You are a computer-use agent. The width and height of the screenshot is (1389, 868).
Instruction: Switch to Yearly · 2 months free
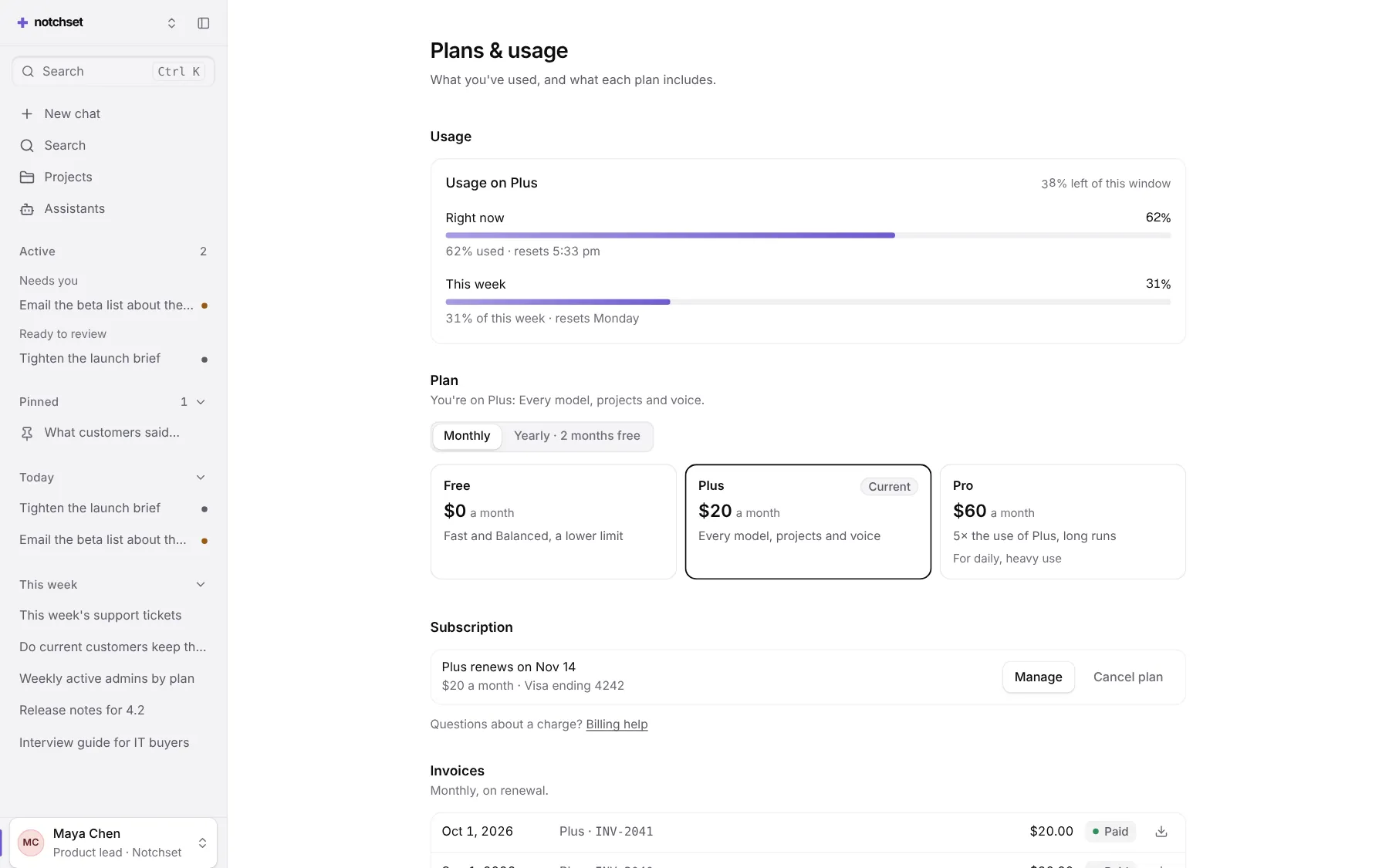pos(577,436)
